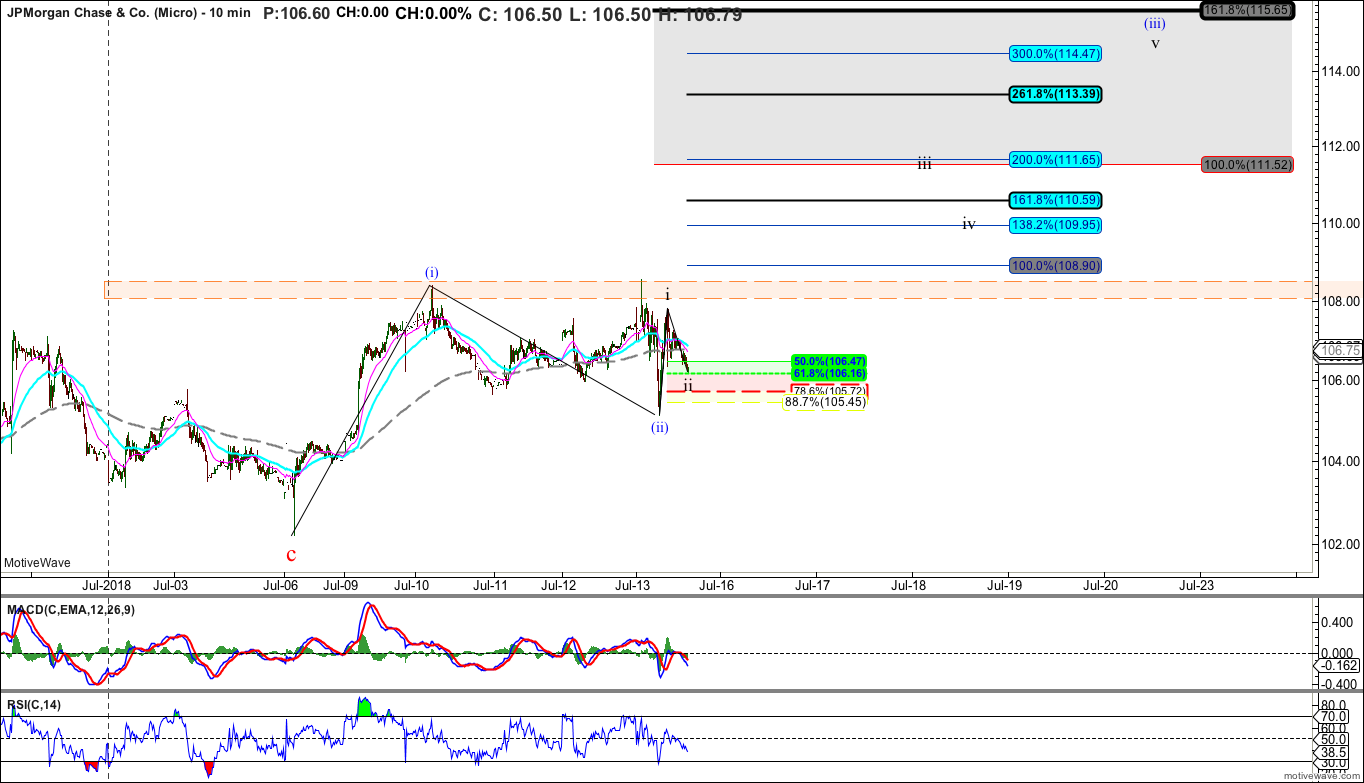The height and width of the screenshot is (783, 1364).
Task: Click the 110.00 price axis label
Action: pyautogui.click(x=1340, y=224)
